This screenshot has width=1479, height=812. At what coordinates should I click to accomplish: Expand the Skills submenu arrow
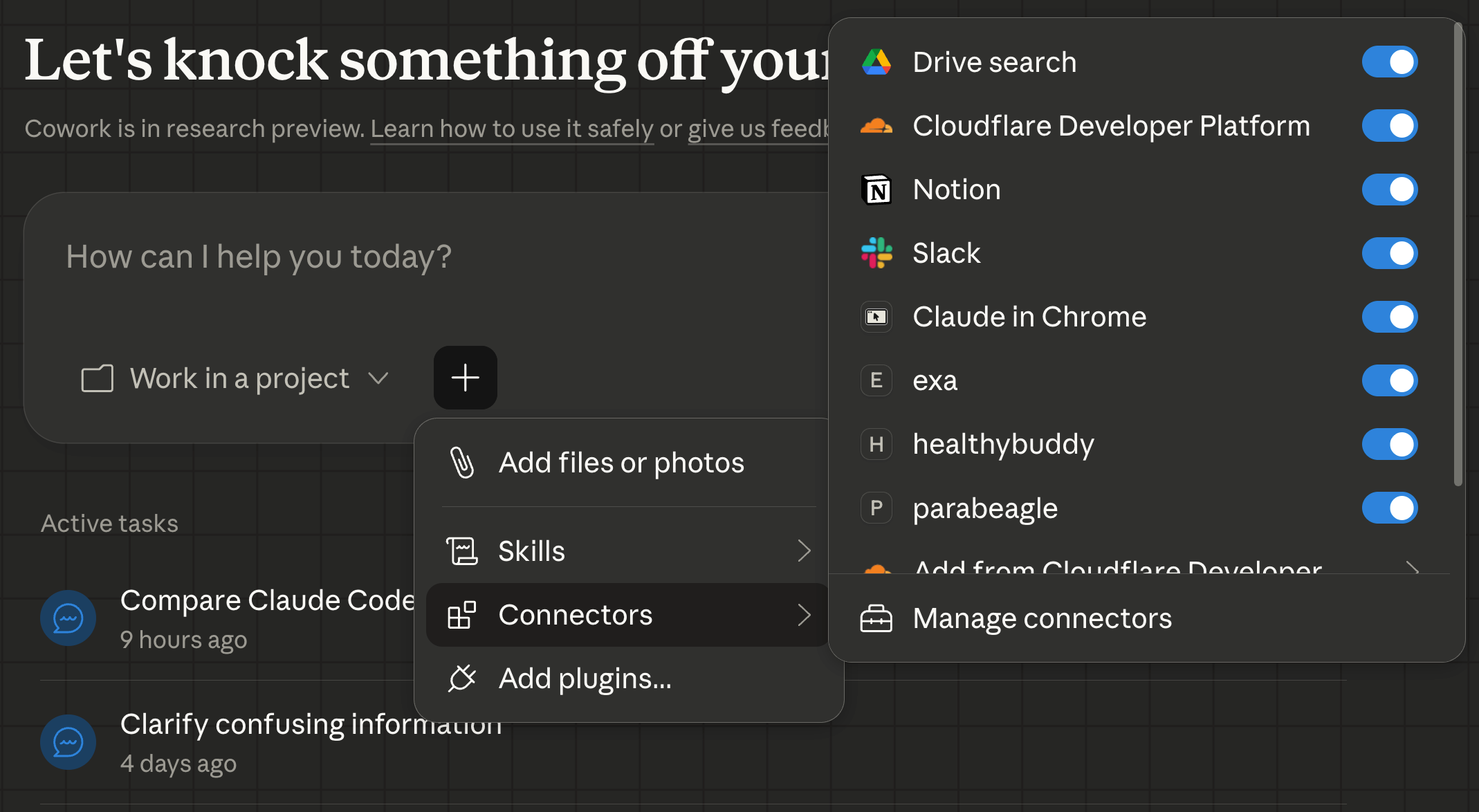pyautogui.click(x=803, y=551)
